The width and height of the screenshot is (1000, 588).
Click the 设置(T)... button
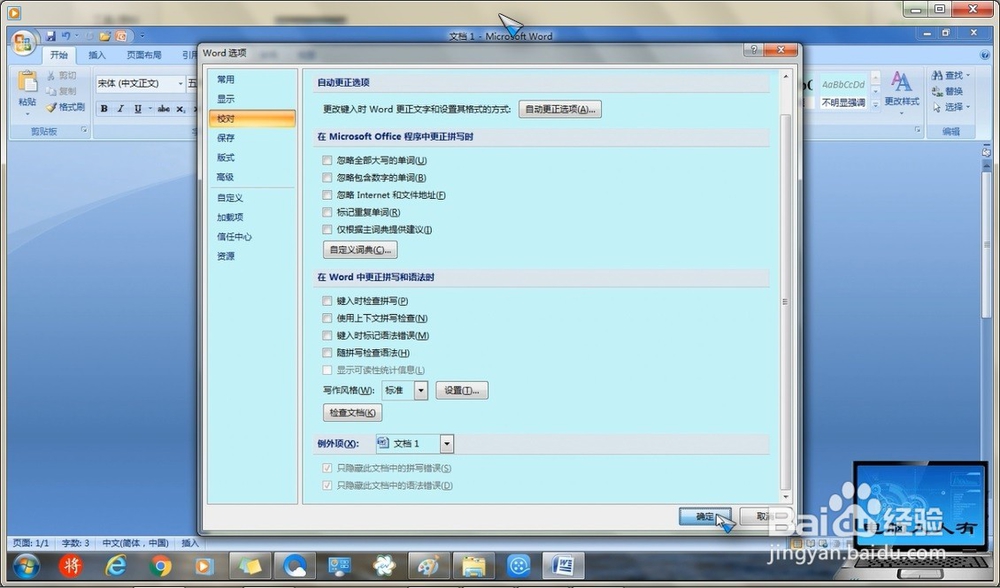pos(462,390)
